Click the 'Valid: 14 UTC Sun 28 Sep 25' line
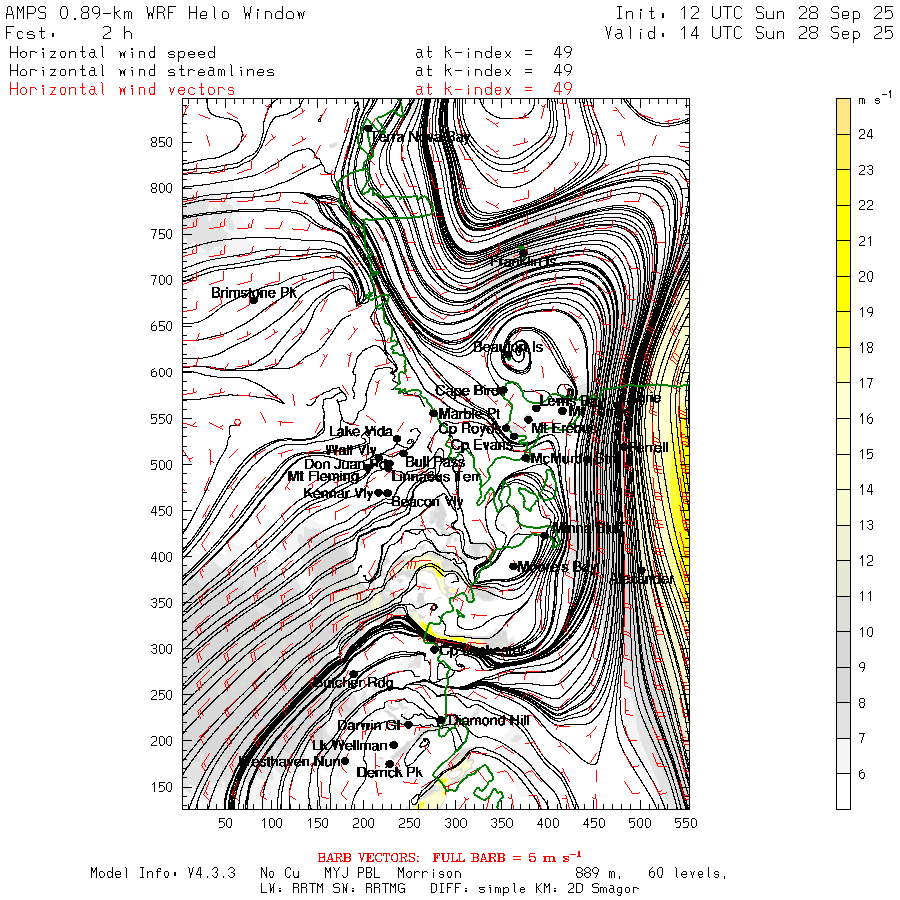 748,33
